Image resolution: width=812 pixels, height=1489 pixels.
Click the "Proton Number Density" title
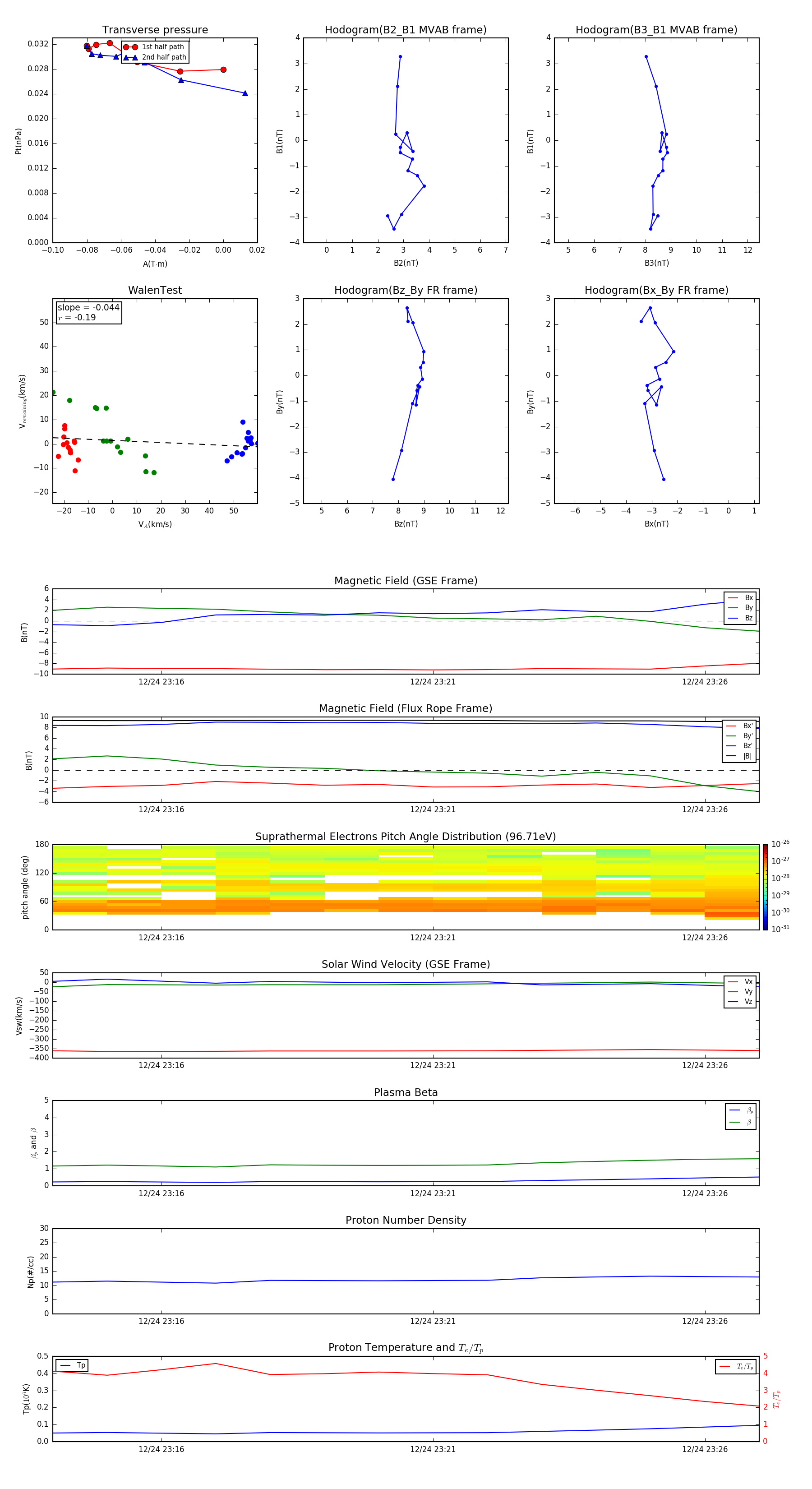click(406, 1220)
